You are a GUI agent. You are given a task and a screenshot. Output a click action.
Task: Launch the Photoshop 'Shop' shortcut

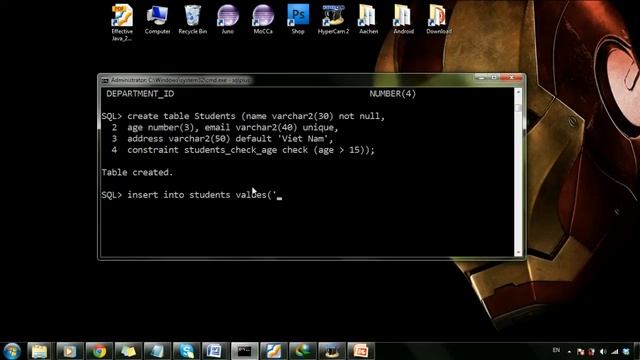298,19
